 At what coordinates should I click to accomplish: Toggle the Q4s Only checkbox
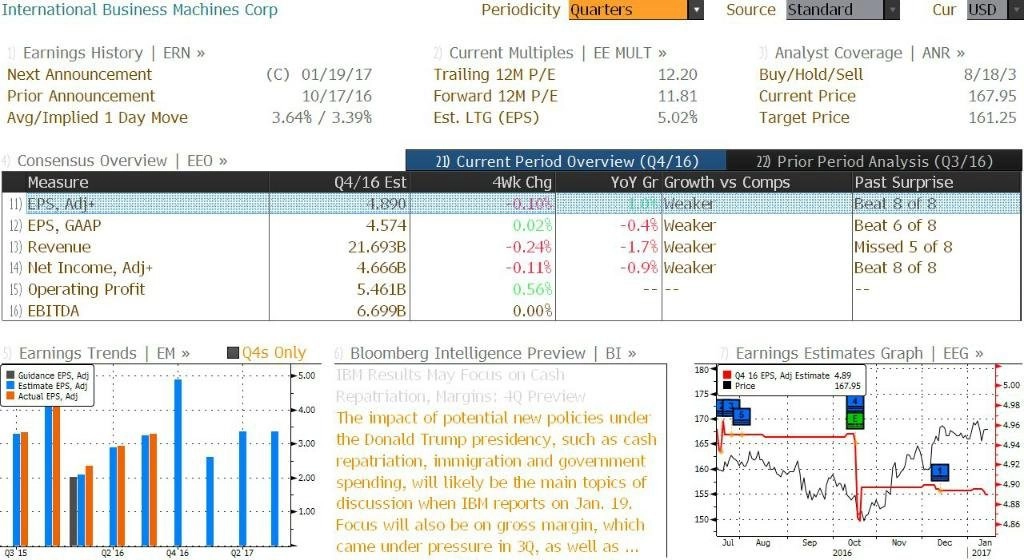click(233, 353)
